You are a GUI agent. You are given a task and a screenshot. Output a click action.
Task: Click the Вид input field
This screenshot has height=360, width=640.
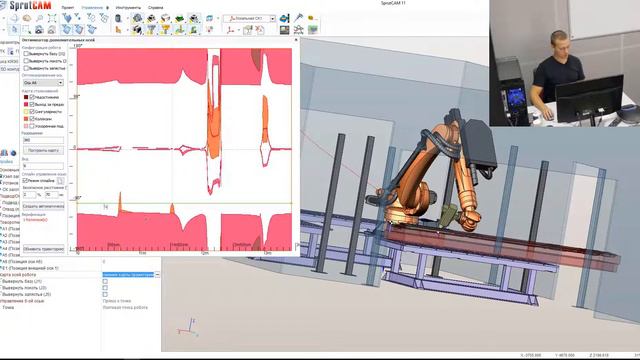pos(43,166)
